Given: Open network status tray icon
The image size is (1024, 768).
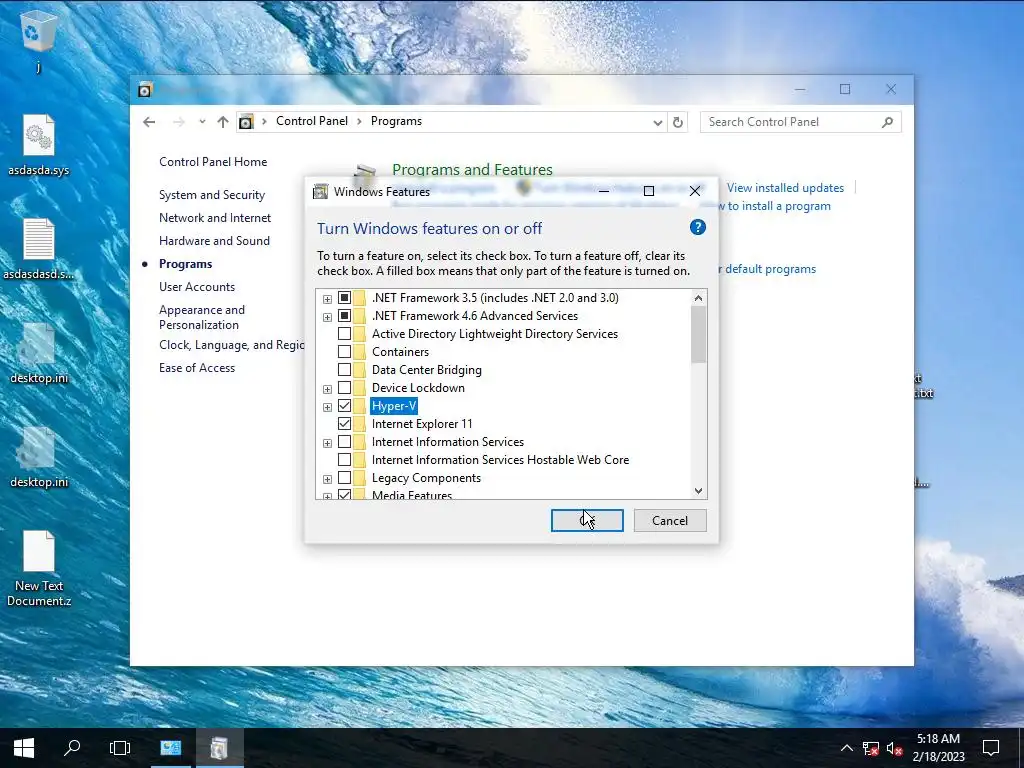Looking at the screenshot, I should [x=871, y=748].
